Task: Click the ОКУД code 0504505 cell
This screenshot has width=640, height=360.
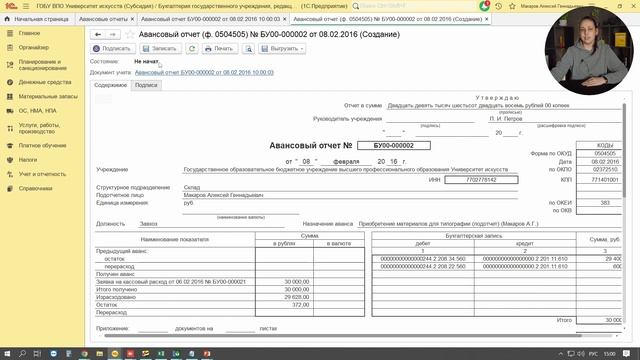Action: pyautogui.click(x=604, y=153)
